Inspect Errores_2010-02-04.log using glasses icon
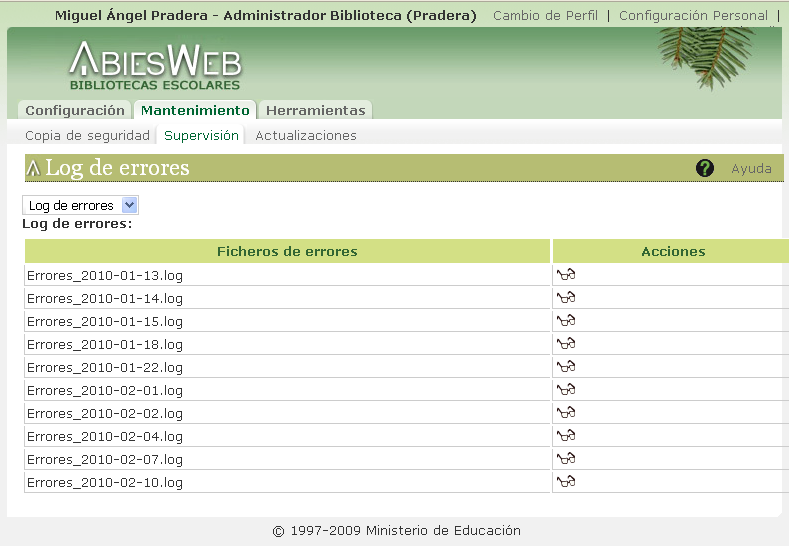 point(566,436)
